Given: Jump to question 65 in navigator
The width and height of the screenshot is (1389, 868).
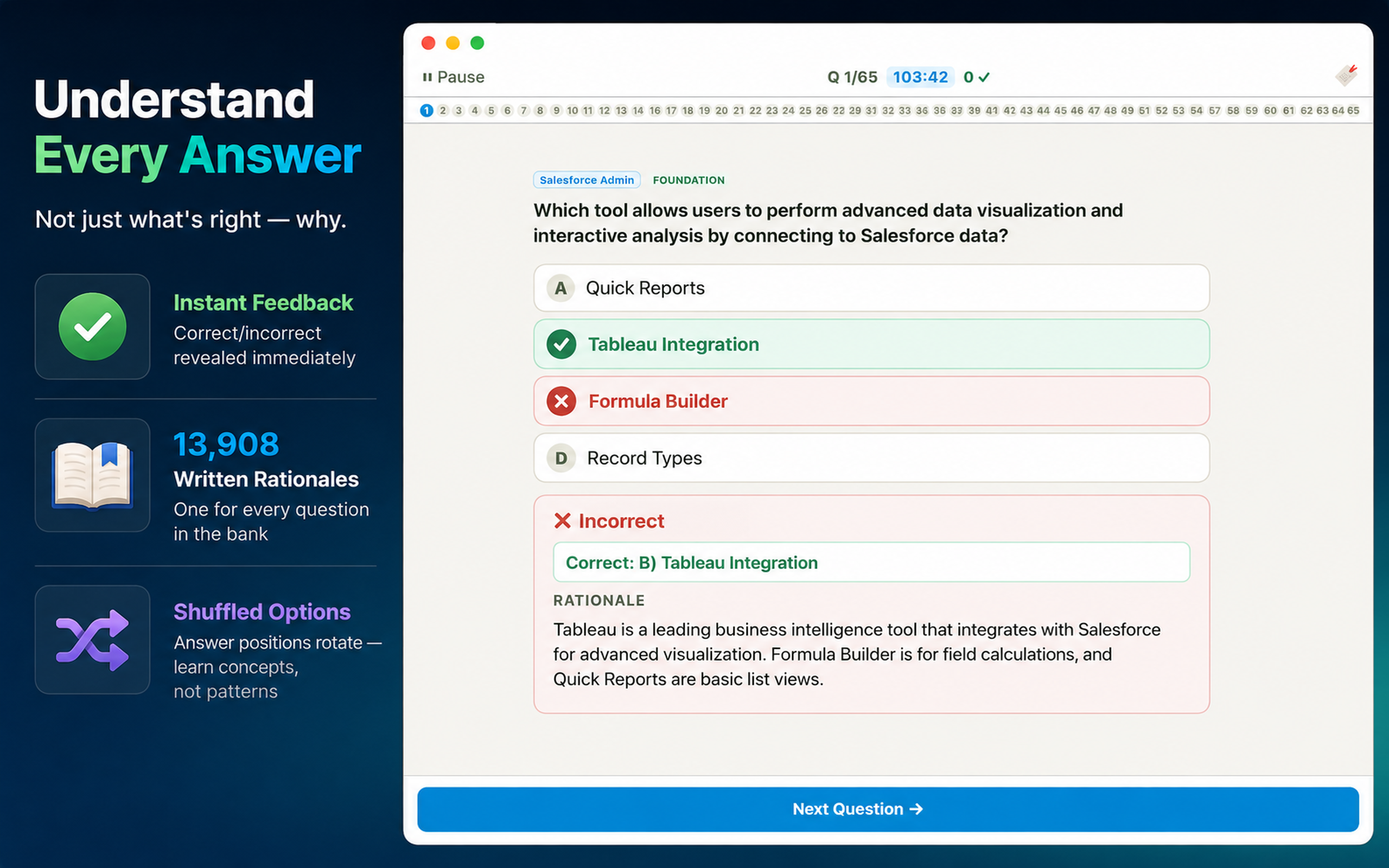Looking at the screenshot, I should [1353, 110].
